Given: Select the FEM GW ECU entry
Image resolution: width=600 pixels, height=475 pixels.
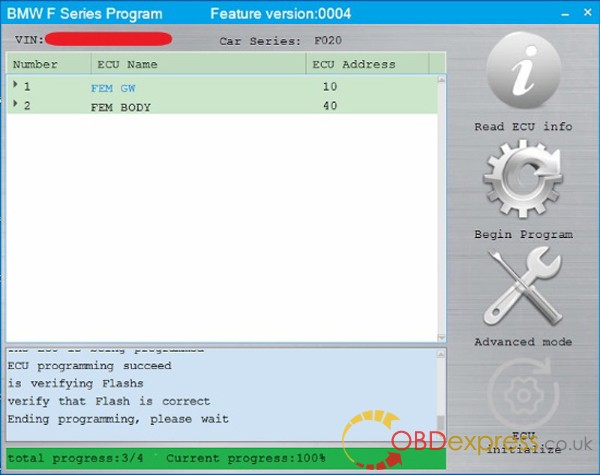Looking at the screenshot, I should tap(113, 88).
